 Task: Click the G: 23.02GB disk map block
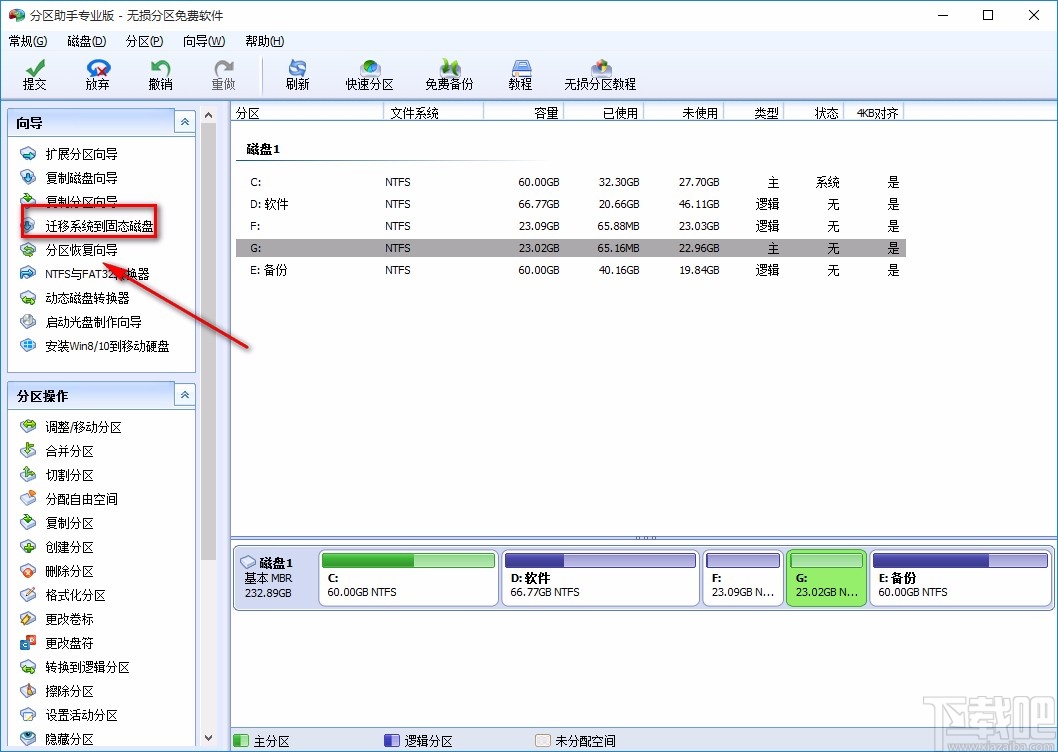[827, 579]
